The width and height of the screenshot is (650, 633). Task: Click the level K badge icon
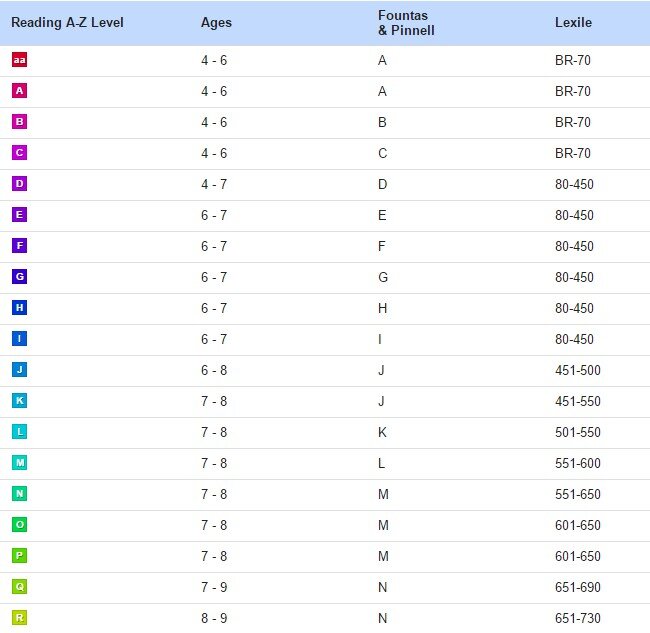(x=19, y=401)
